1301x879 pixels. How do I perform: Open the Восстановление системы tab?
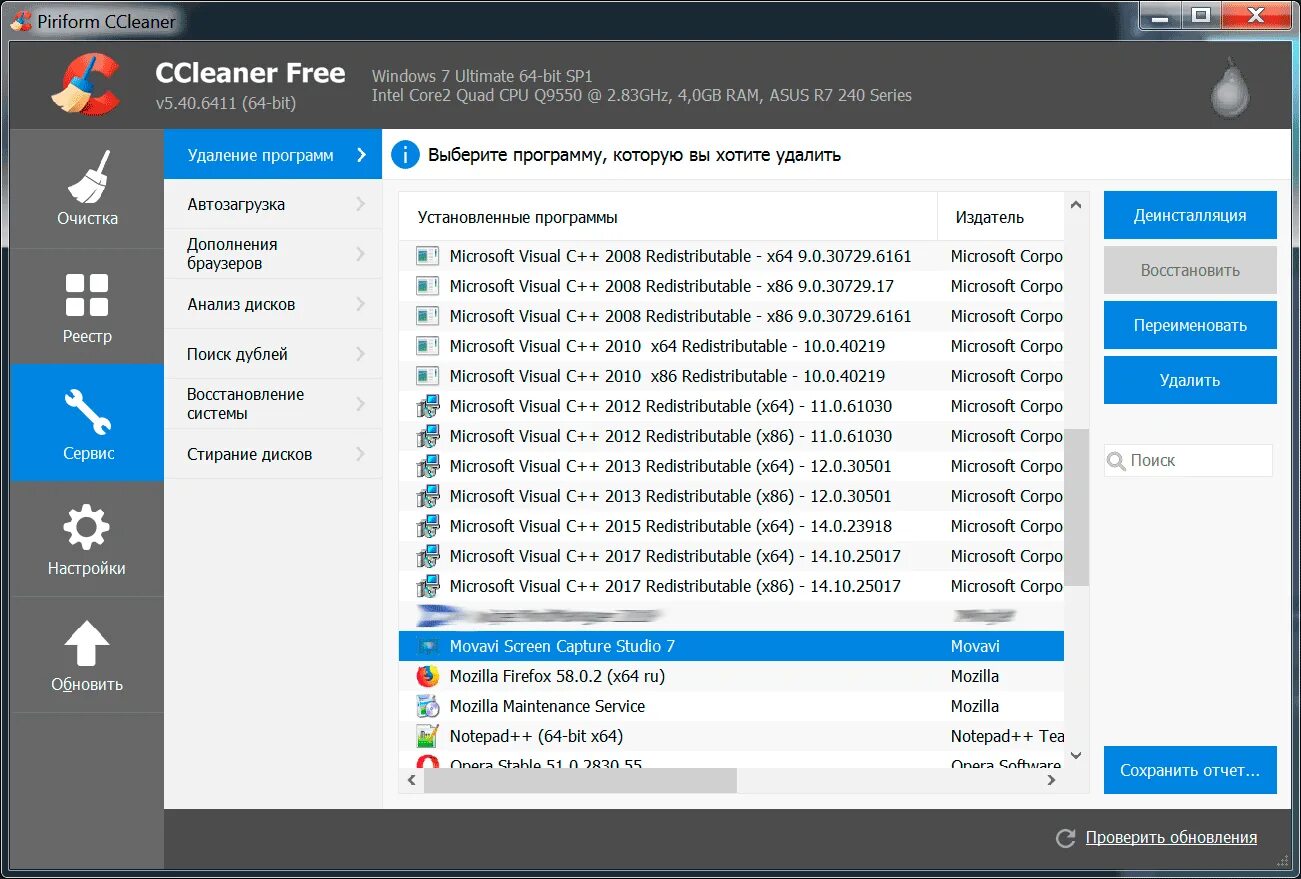[272, 404]
